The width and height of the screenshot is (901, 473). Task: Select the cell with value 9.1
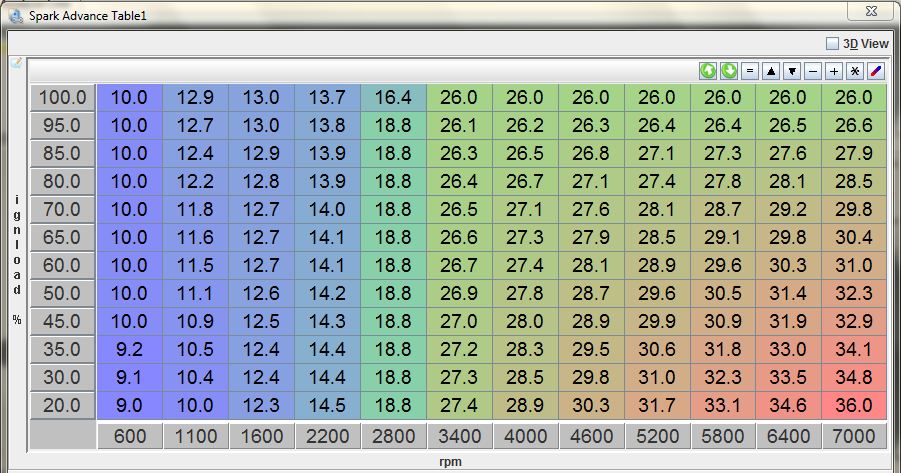point(129,378)
